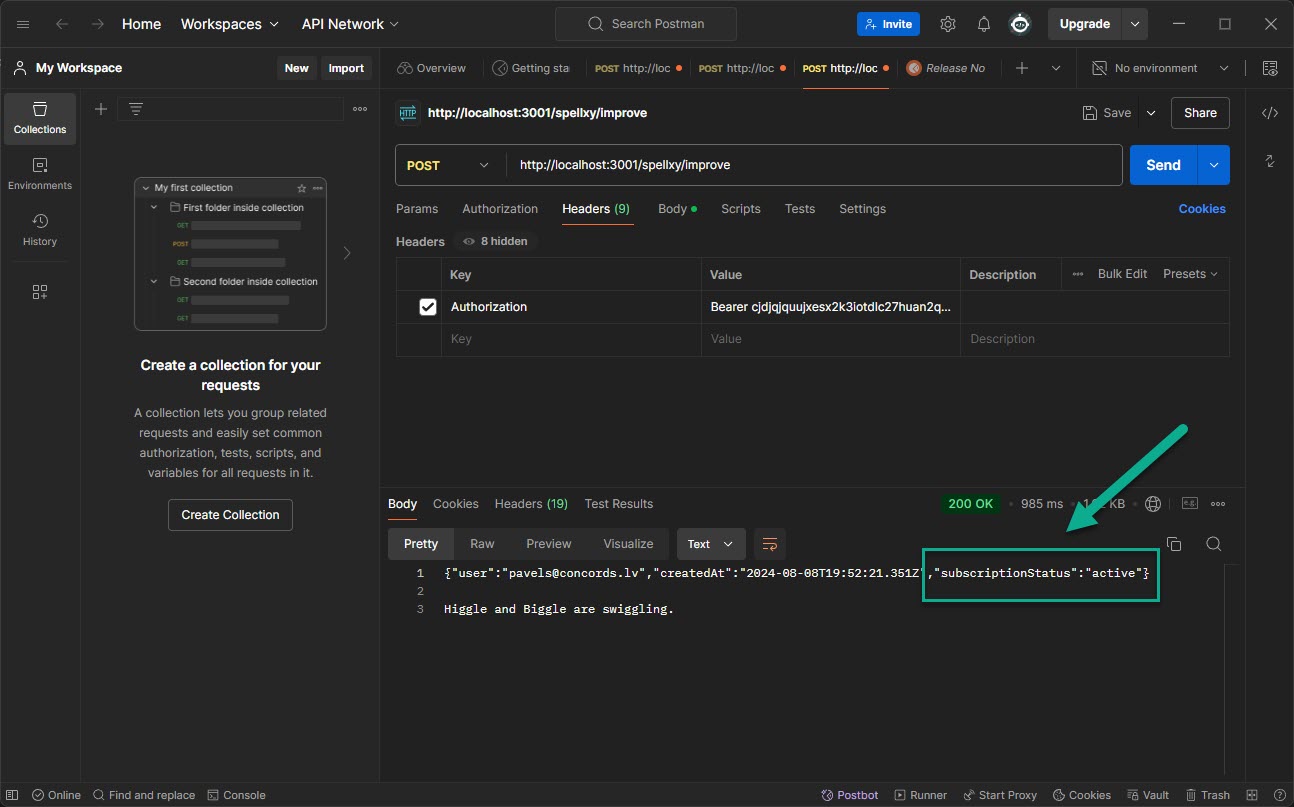Screen dimensions: 1294x807
Task: Copy the response with copy icon
Action: [1174, 544]
